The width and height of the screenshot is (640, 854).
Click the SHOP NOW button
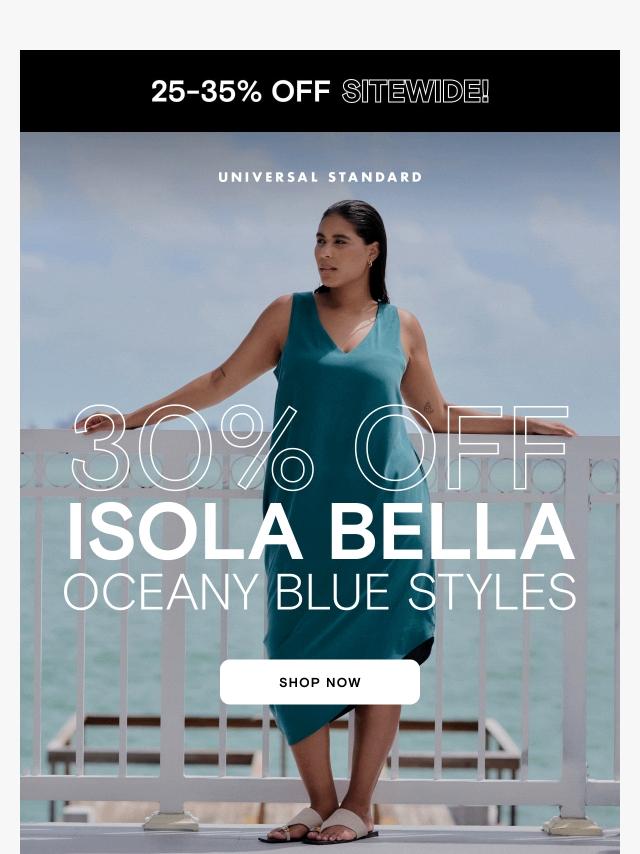(320, 682)
